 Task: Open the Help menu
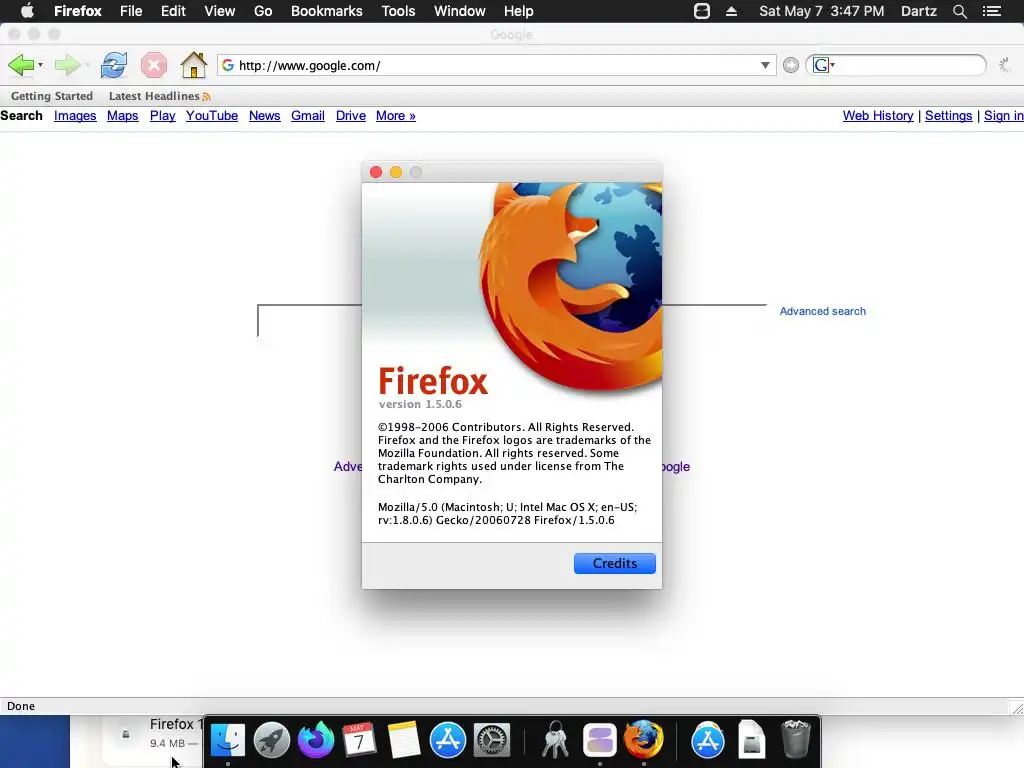(519, 11)
